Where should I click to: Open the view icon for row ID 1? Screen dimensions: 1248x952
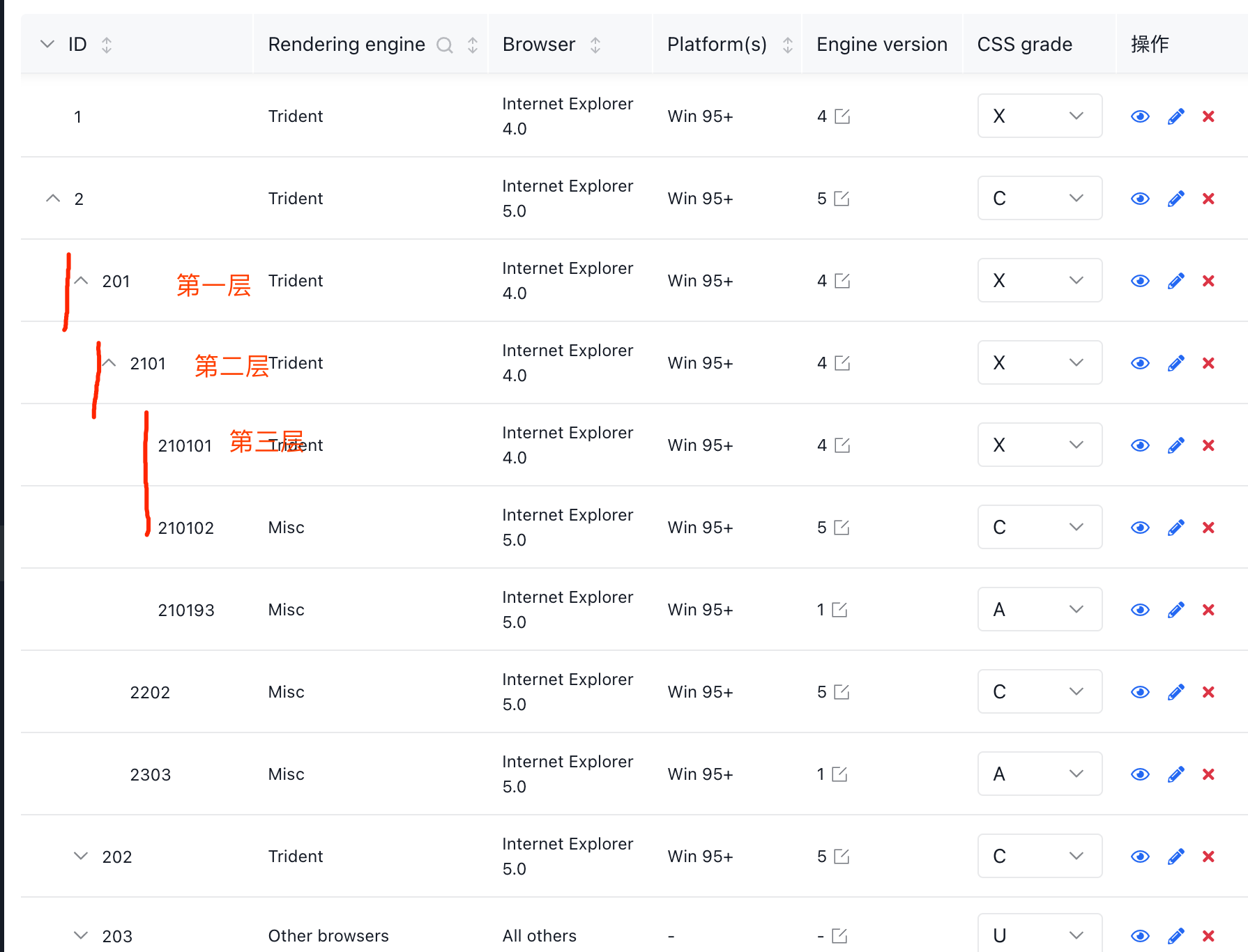[1139, 116]
